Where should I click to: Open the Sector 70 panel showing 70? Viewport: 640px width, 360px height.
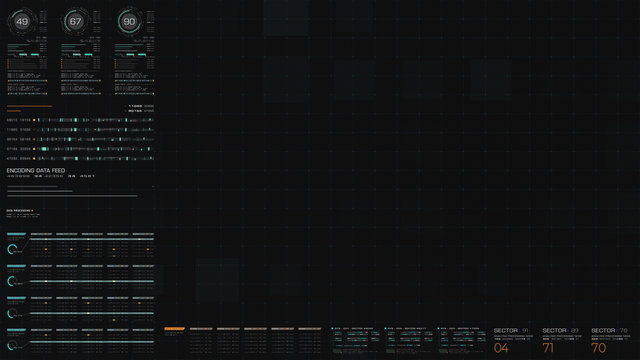click(611, 340)
